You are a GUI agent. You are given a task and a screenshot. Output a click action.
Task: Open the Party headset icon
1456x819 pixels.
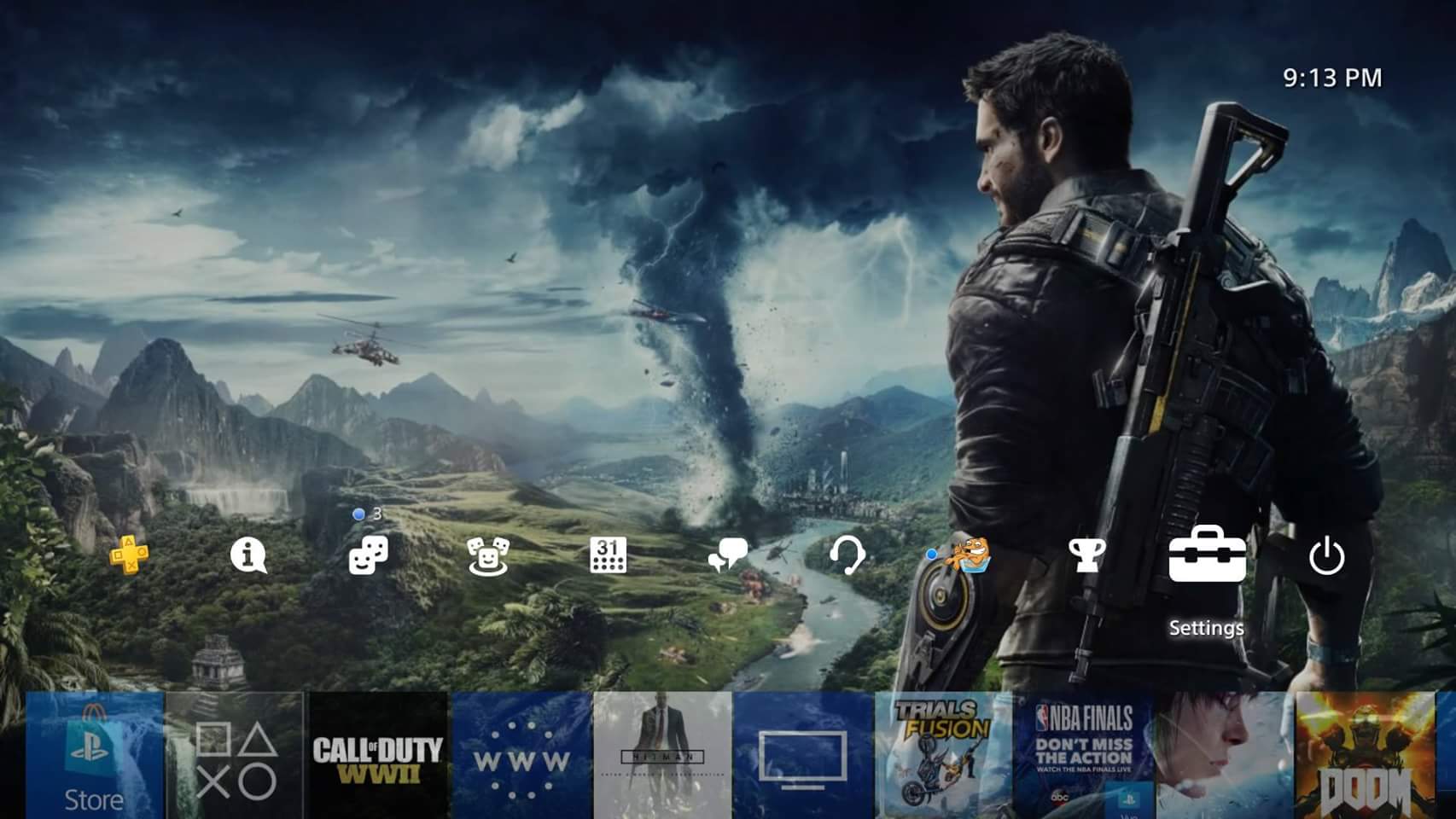click(847, 556)
